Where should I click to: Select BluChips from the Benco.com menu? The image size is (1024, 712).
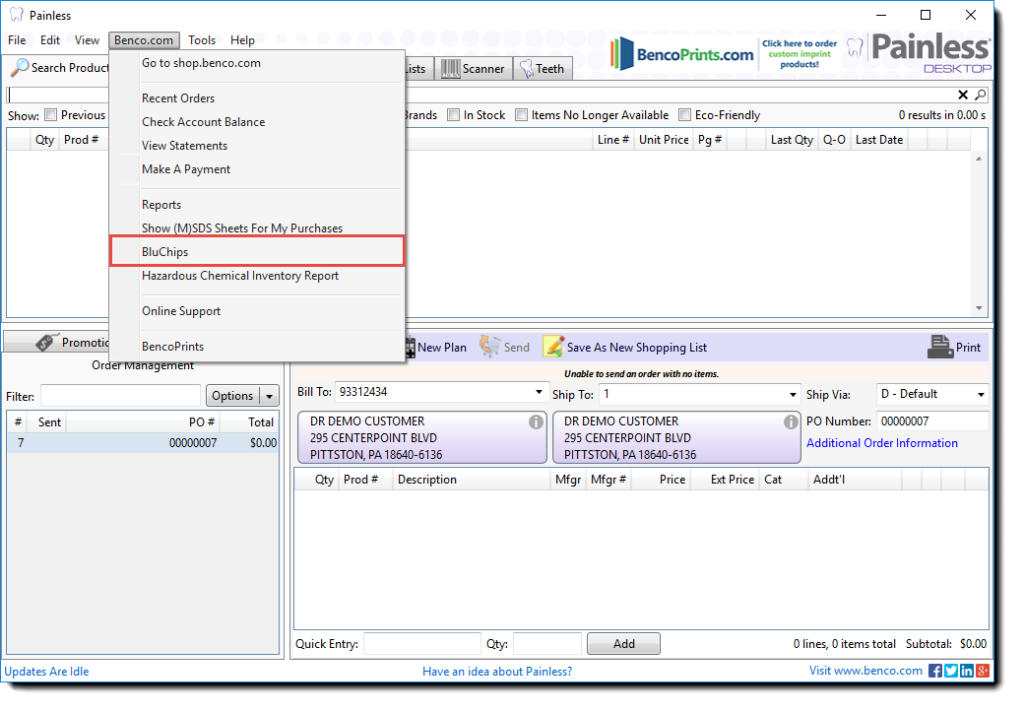[x=165, y=252]
